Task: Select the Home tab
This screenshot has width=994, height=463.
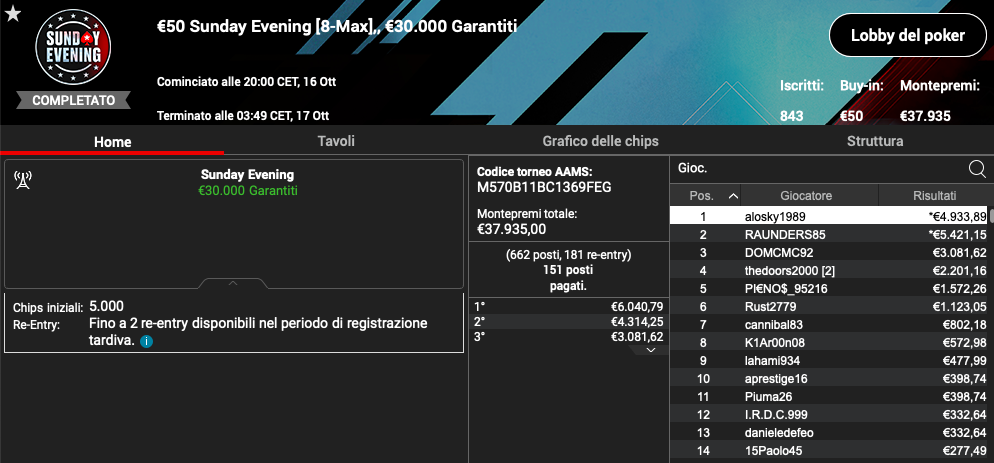Action: (x=112, y=142)
